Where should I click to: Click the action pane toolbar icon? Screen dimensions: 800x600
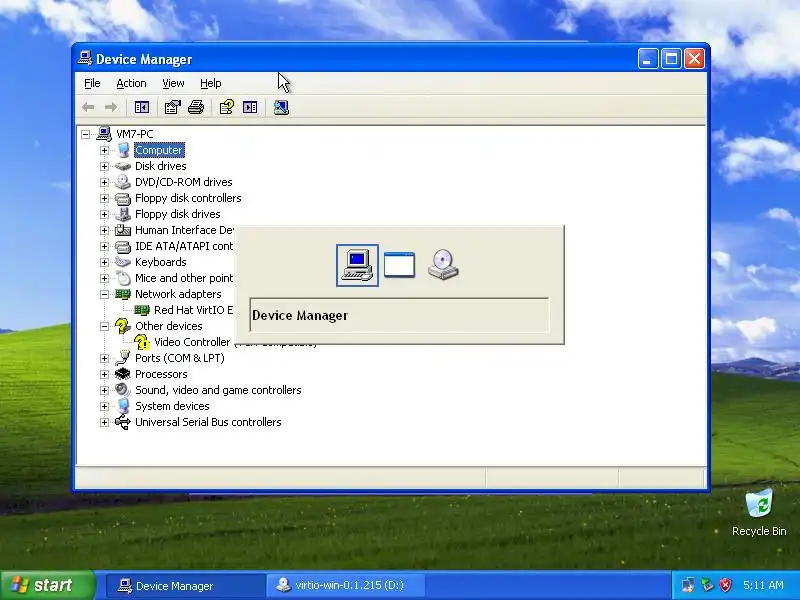pos(250,107)
